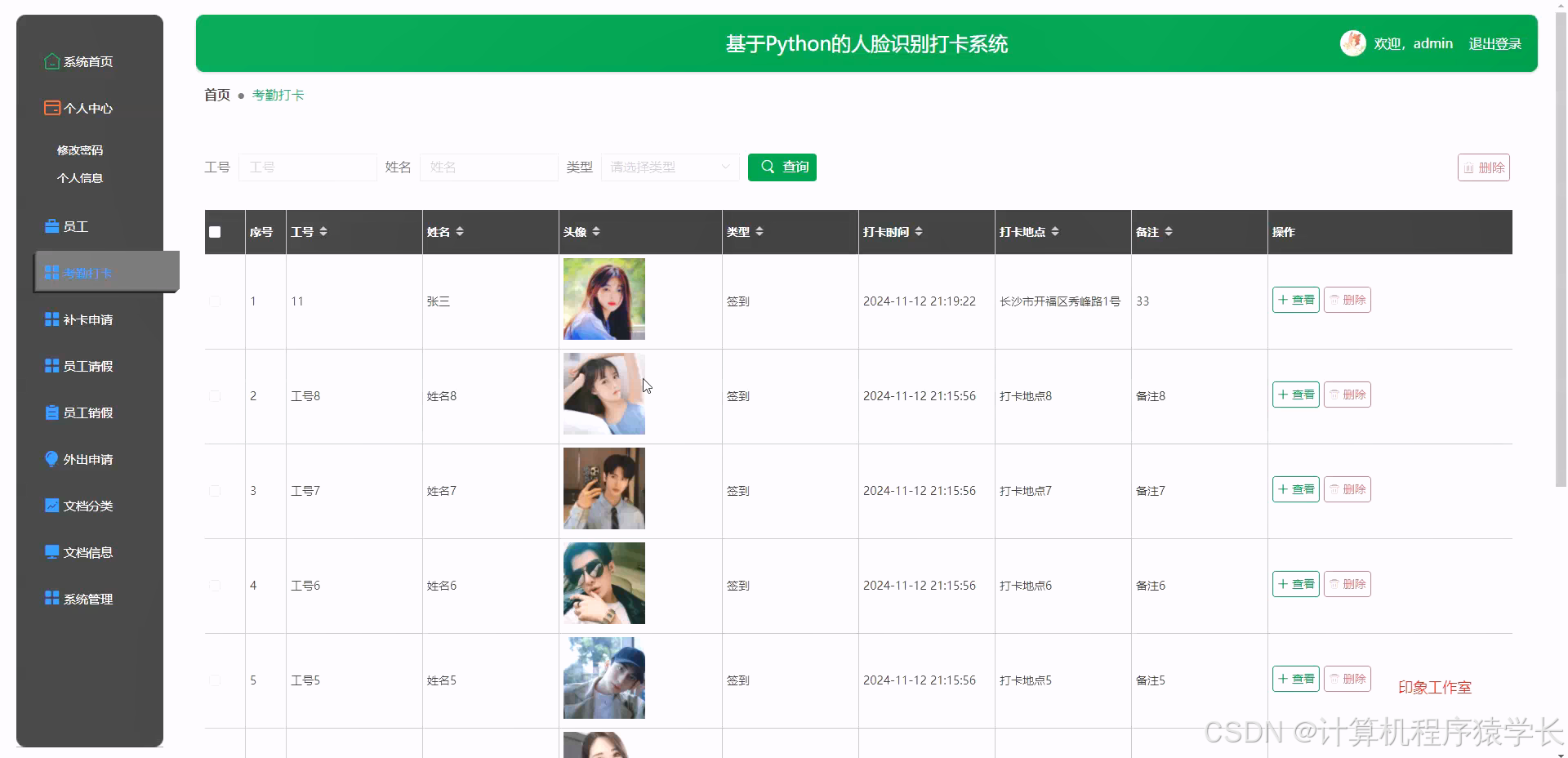Click the 员工 briefcase icon in sidebar
Viewport: 1568px width, 758px height.
tap(51, 226)
